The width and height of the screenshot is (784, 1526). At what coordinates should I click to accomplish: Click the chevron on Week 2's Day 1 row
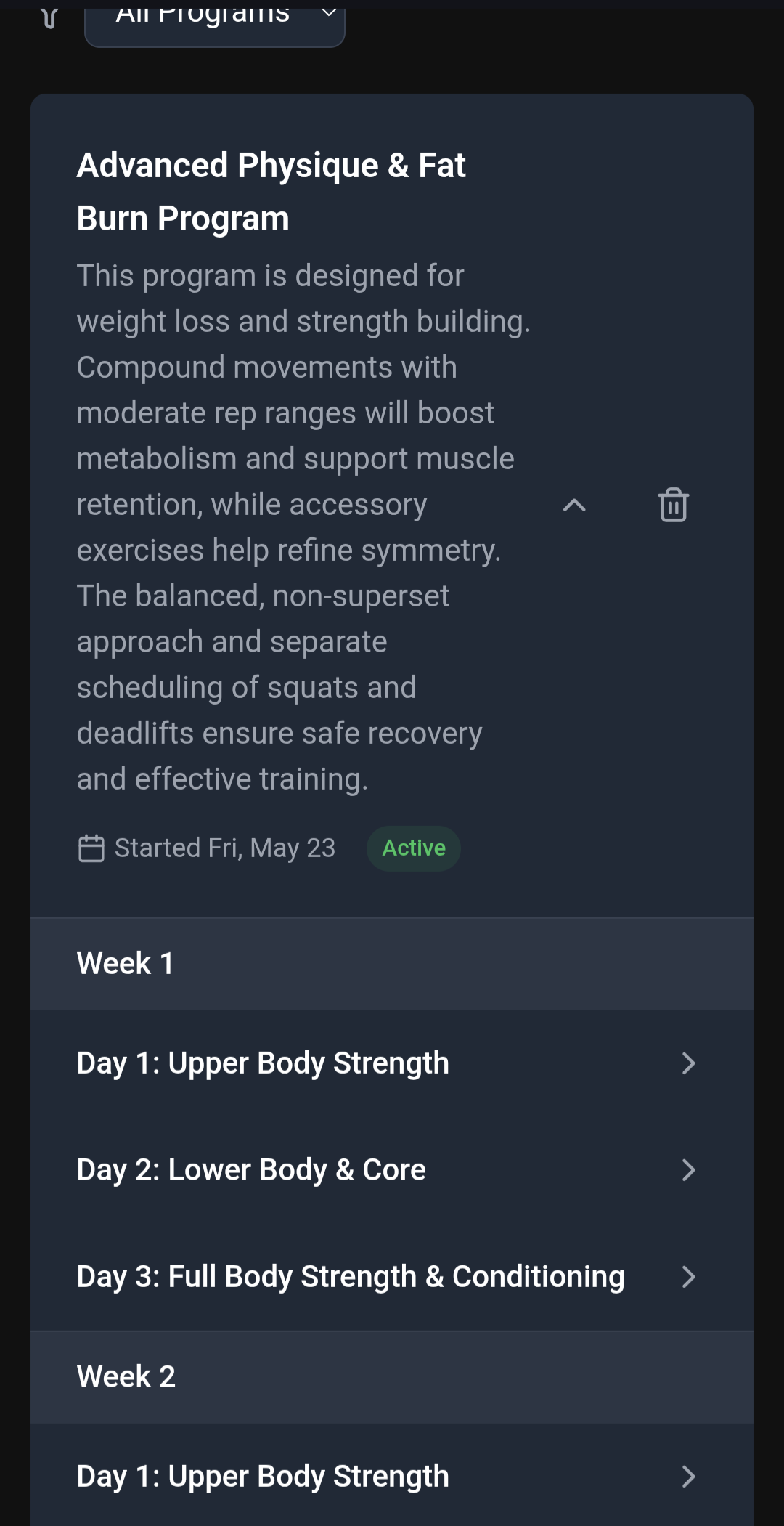[689, 1477]
